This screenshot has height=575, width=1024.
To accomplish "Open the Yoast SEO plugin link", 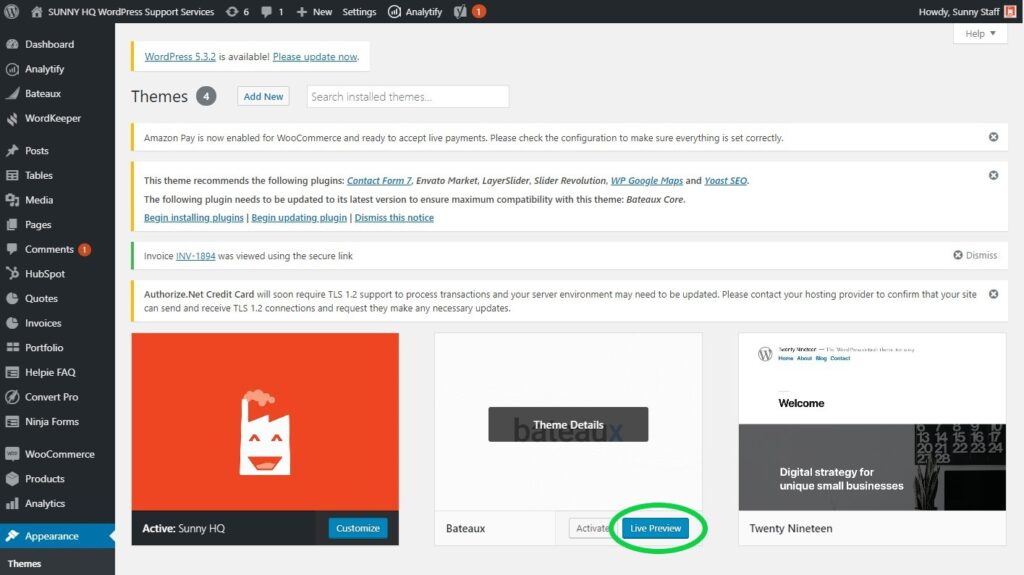I will [726, 180].
